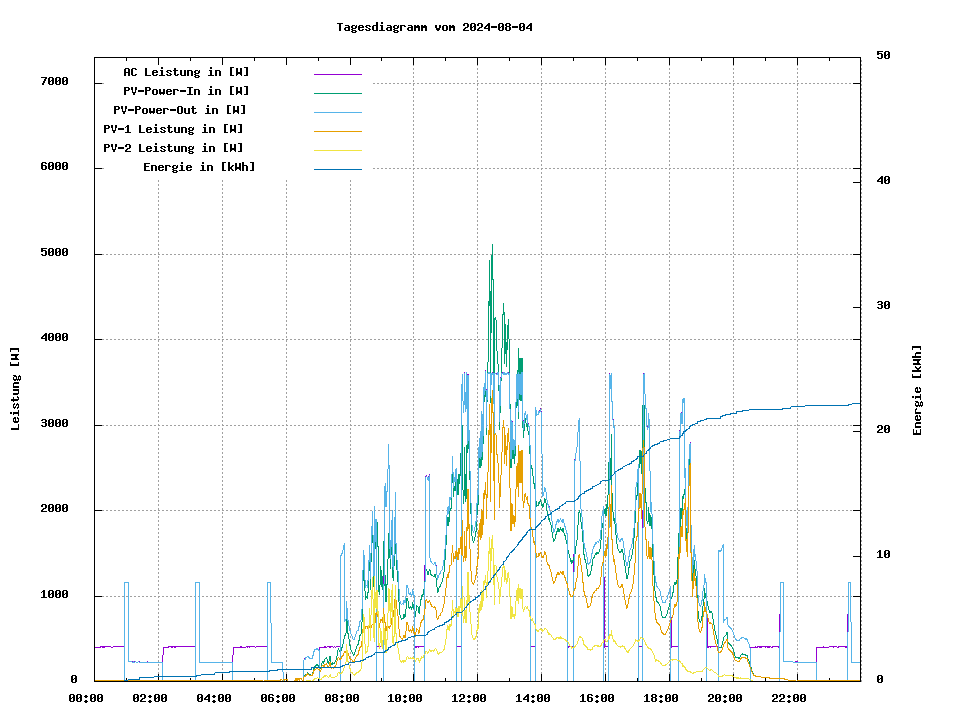This screenshot has height=720, width=960.
Task: Select the 20 tick on the right axis
Action: (x=883, y=430)
